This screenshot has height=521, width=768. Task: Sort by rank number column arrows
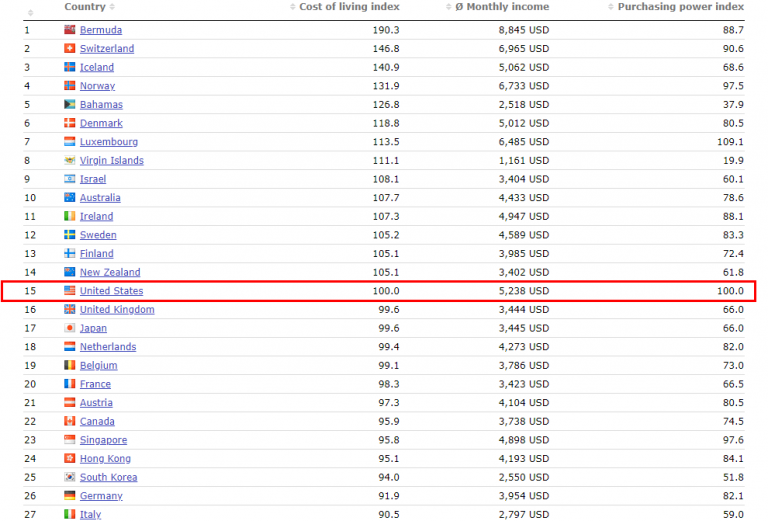pyautogui.click(x=30, y=13)
